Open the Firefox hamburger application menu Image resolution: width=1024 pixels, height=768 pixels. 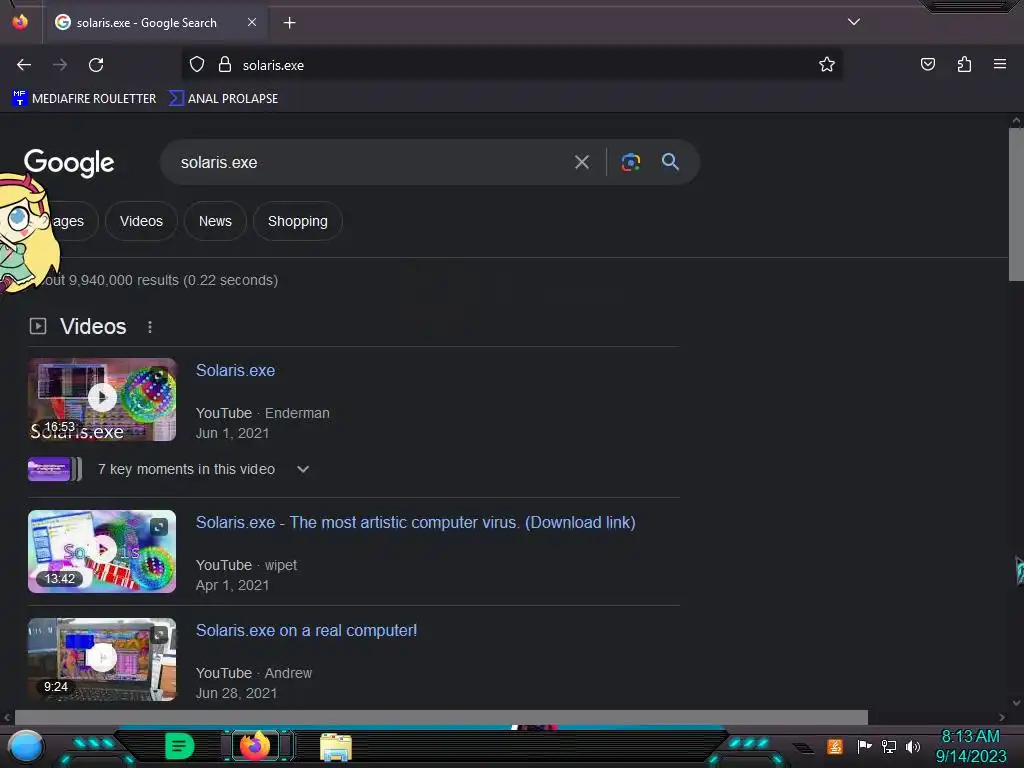(x=1000, y=64)
